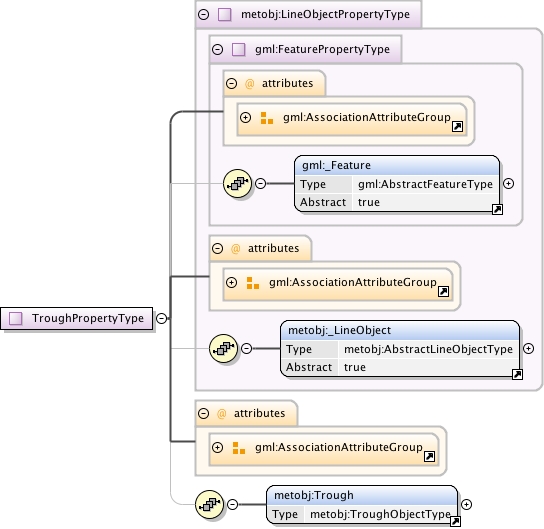Image resolution: width=544 pixels, height=529 pixels.
Task: Expand the gml:AssociationAttributeGroup in gml:FeaturePropertyType
Action: tap(245, 117)
